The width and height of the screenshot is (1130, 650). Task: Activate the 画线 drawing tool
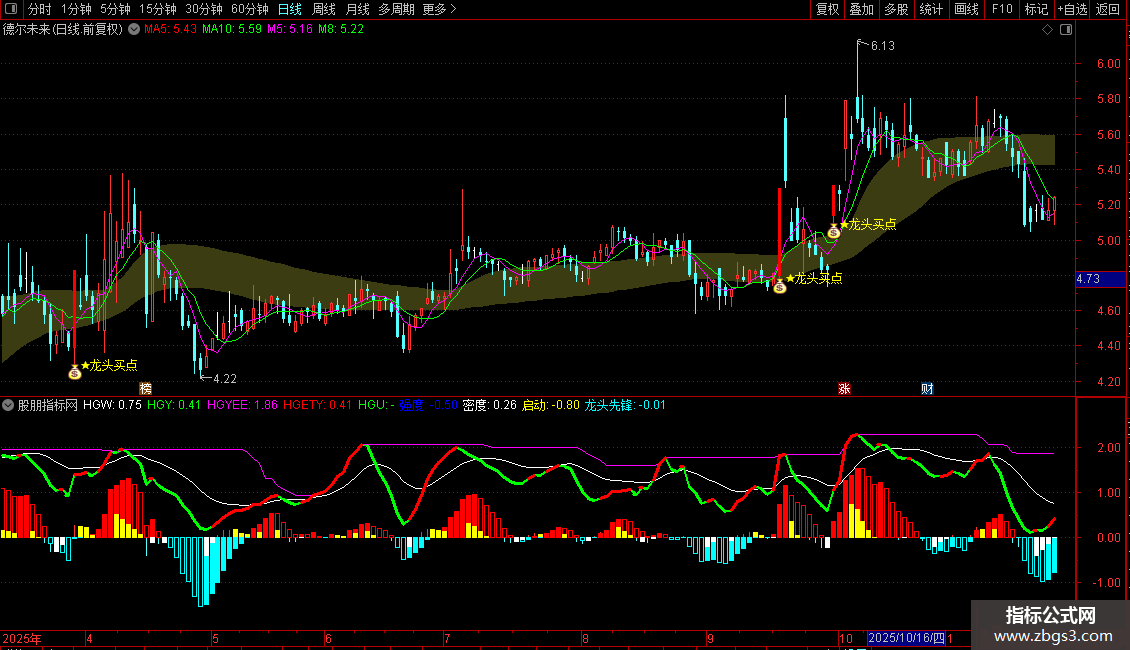[x=966, y=9]
